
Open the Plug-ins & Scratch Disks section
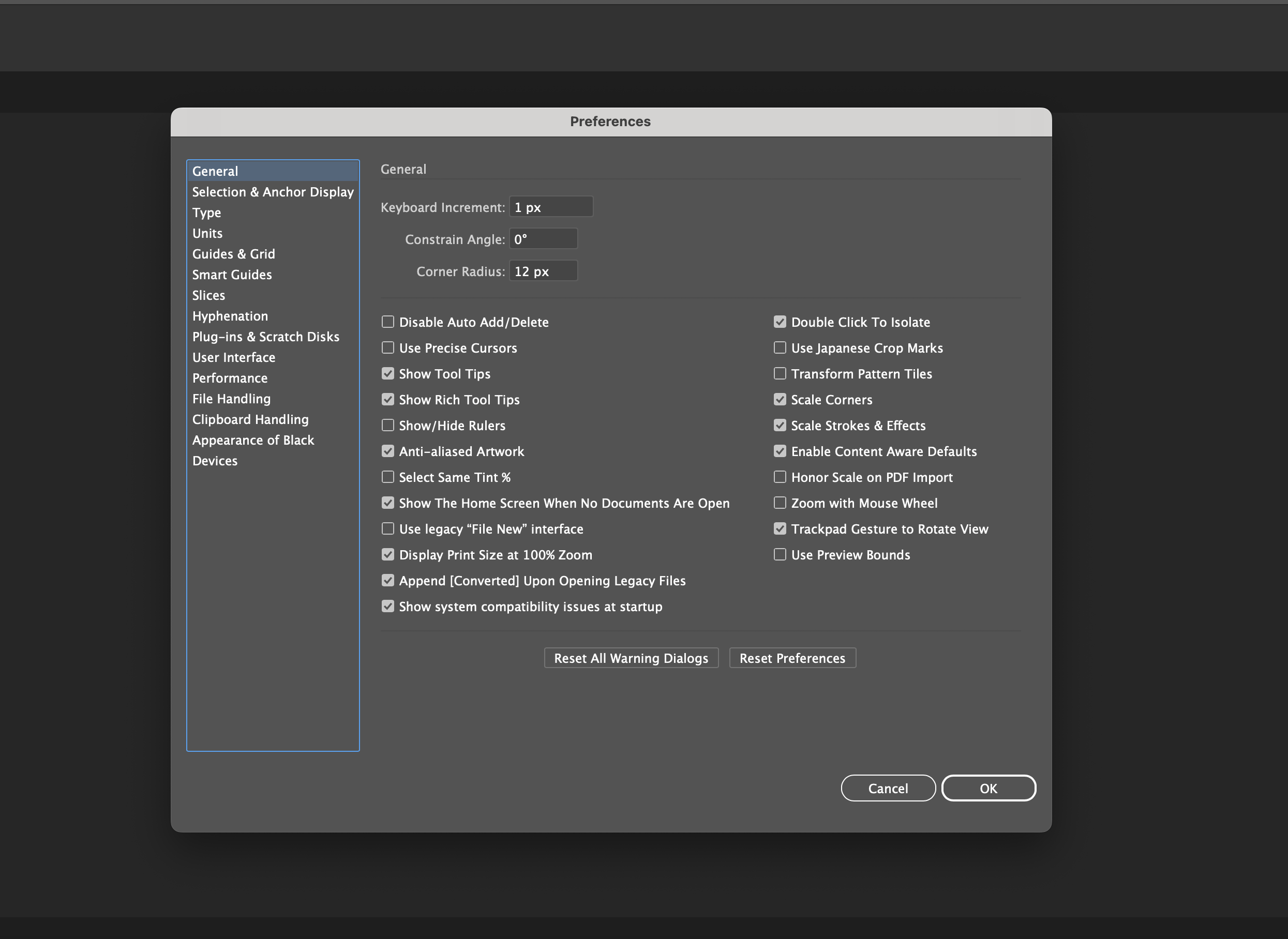(x=265, y=336)
